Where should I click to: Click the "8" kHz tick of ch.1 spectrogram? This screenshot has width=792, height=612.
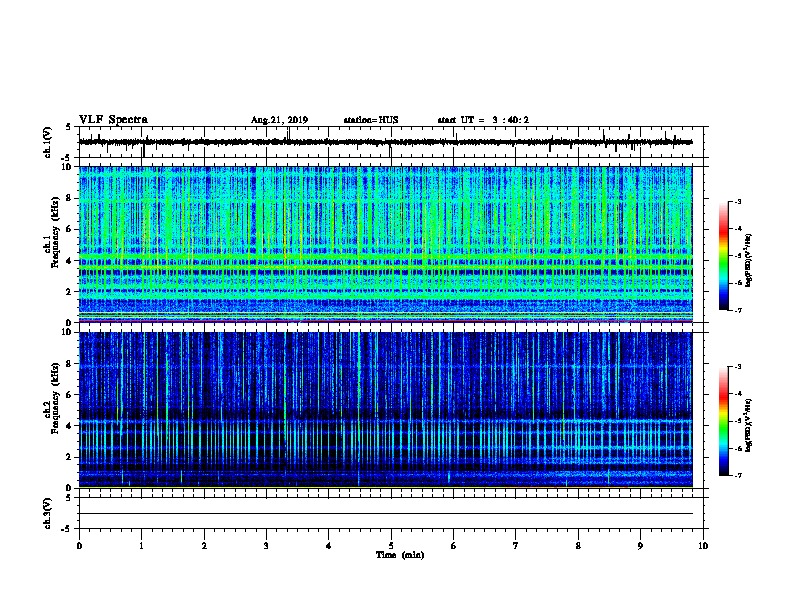(70, 198)
